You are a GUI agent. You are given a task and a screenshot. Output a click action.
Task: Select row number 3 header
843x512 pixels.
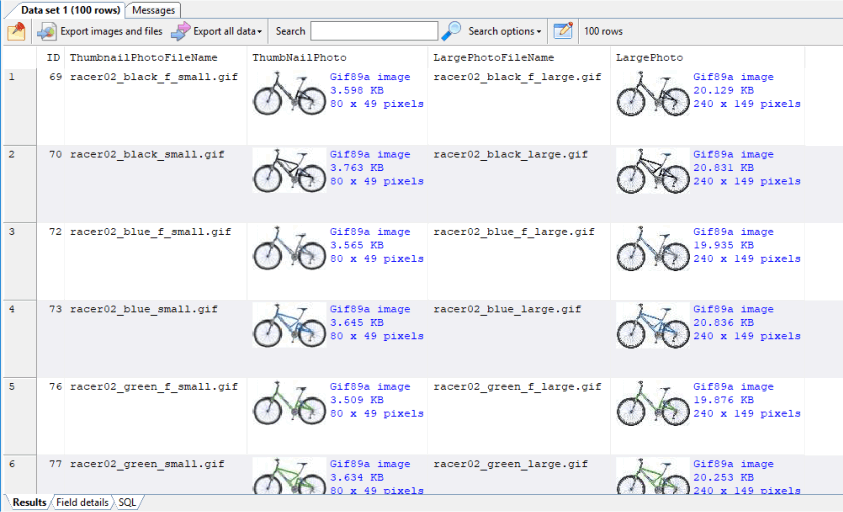coord(12,232)
